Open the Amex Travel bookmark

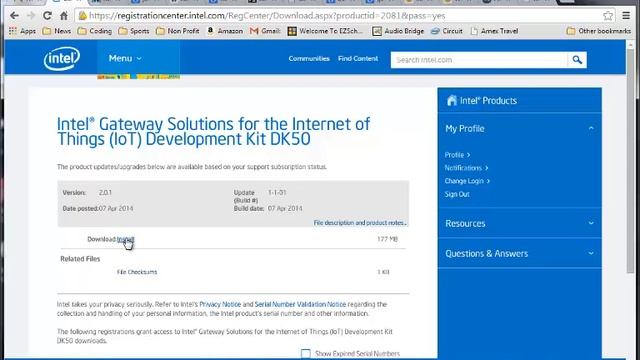[x=494, y=31]
